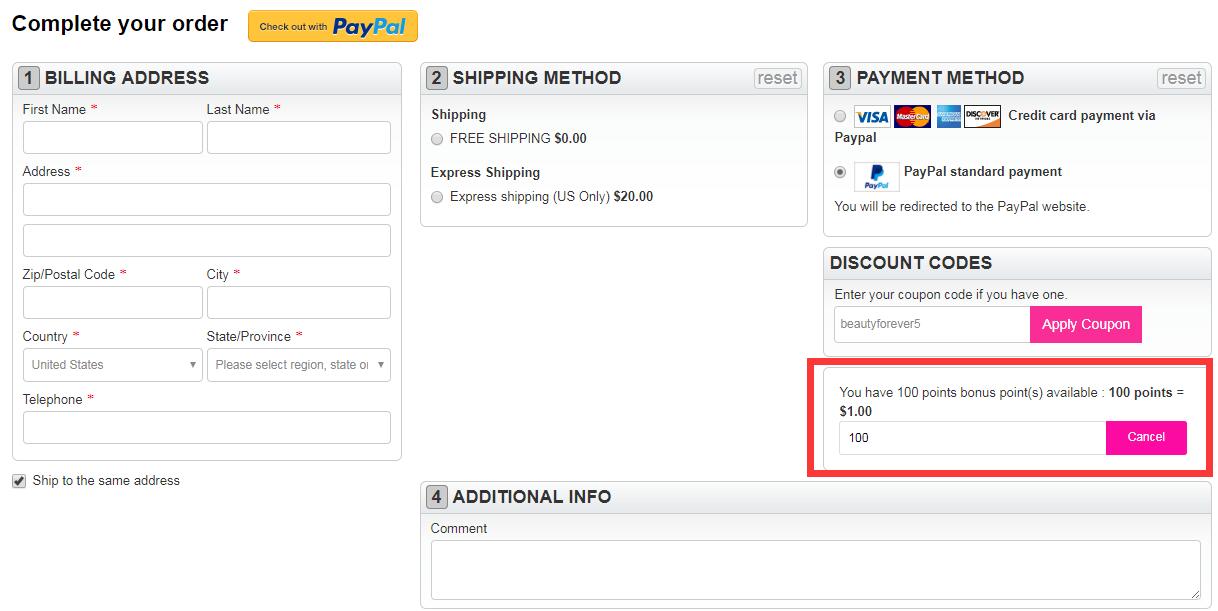Click the American Express card icon
The image size is (1218, 611).
948,117
